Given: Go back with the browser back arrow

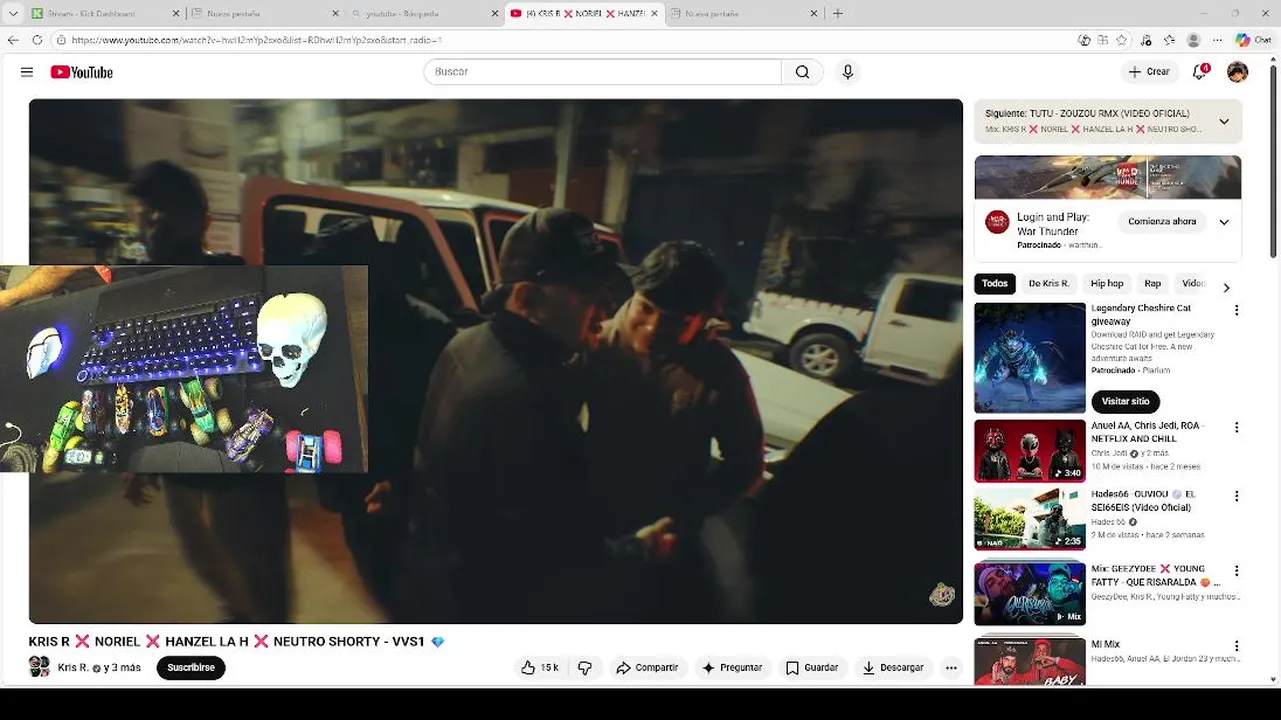Looking at the screenshot, I should (x=13, y=40).
